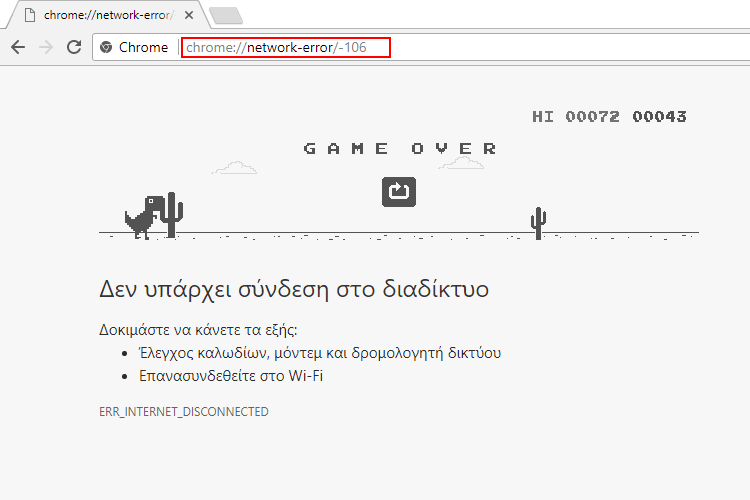Image resolution: width=750 pixels, height=500 pixels.
Task: Click the Επανασυνδεθείτε στο Wi-Fi suggestion
Action: [231, 376]
